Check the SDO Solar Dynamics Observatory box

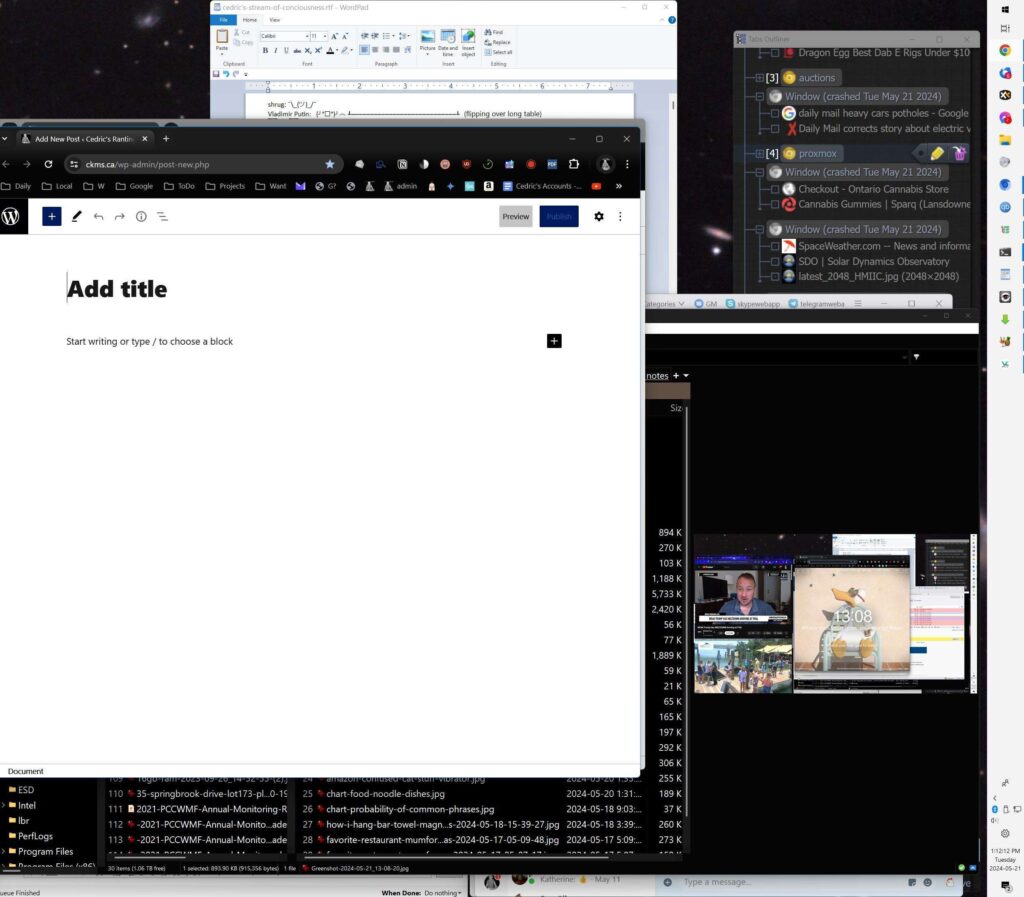coord(775,262)
